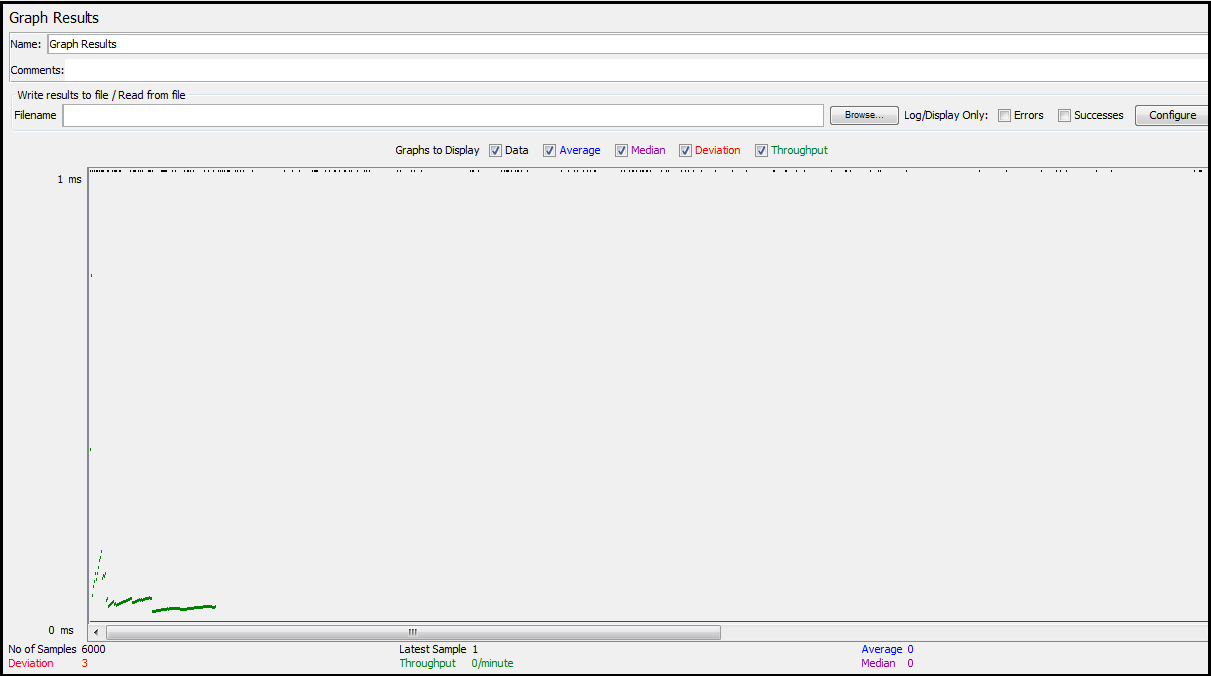Uncheck the Data graph checkbox

pos(495,150)
